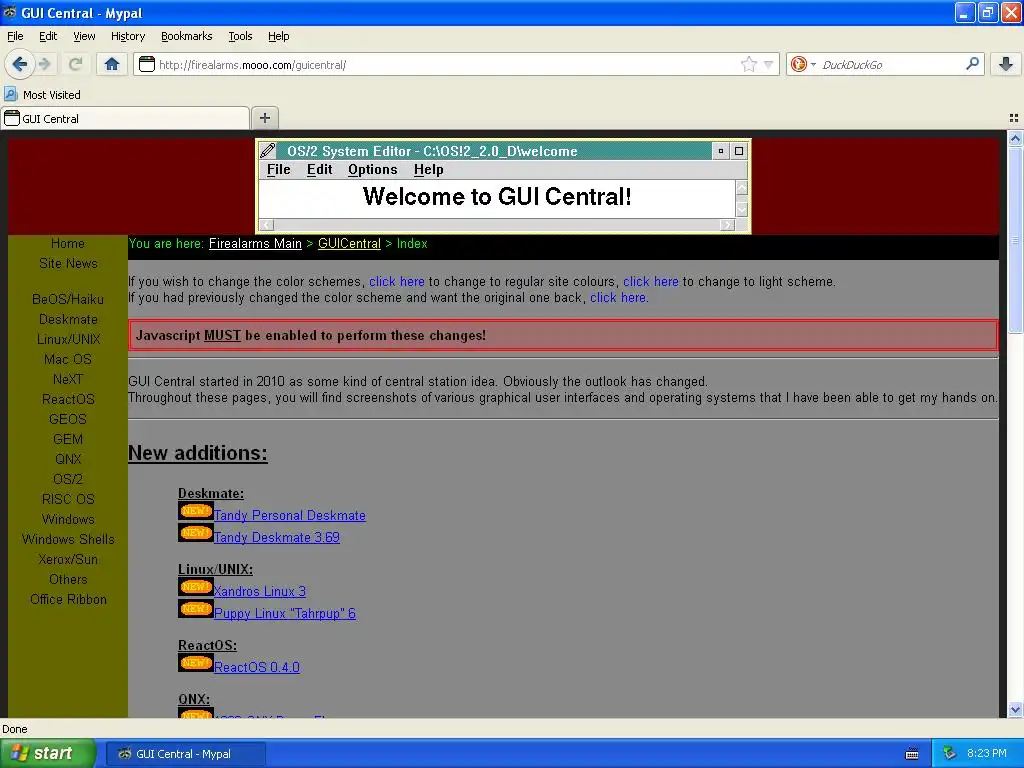Viewport: 1024px width, 768px height.
Task: Open the Tools menu
Action: pyautogui.click(x=240, y=36)
